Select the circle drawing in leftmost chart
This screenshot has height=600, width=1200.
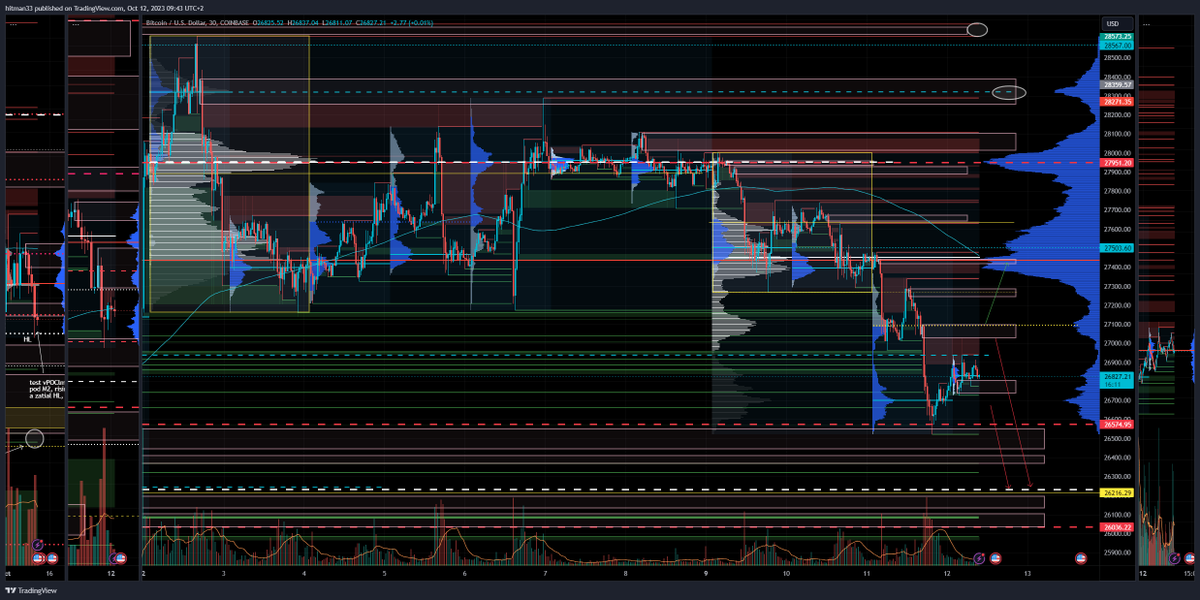pyautogui.click(x=35, y=438)
